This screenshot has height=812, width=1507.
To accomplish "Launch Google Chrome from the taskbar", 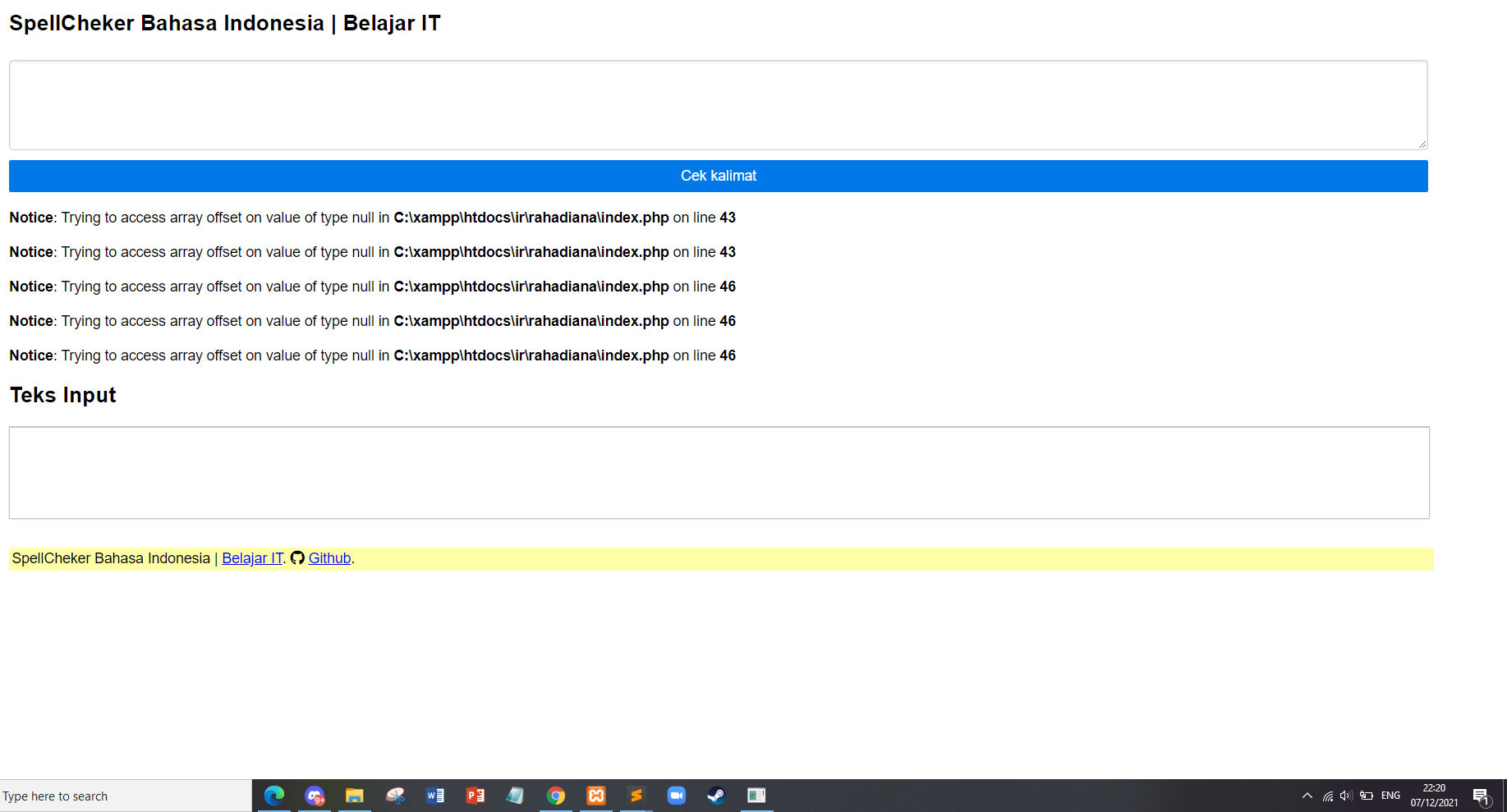I will 556,795.
